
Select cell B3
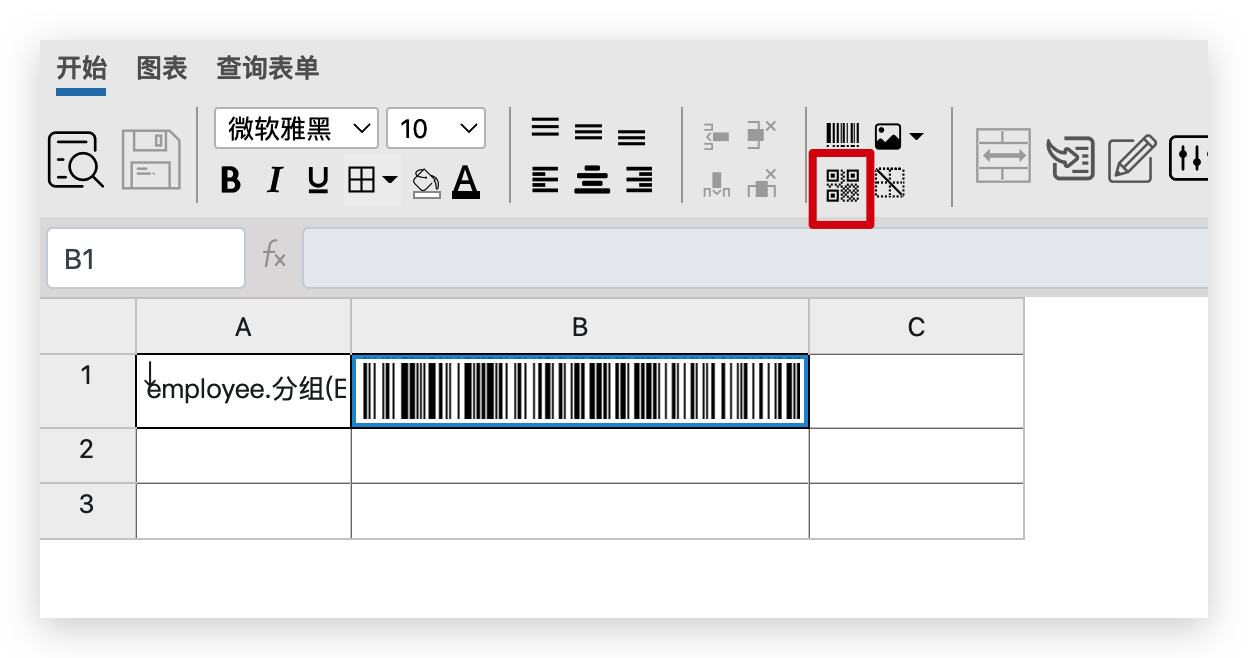580,511
